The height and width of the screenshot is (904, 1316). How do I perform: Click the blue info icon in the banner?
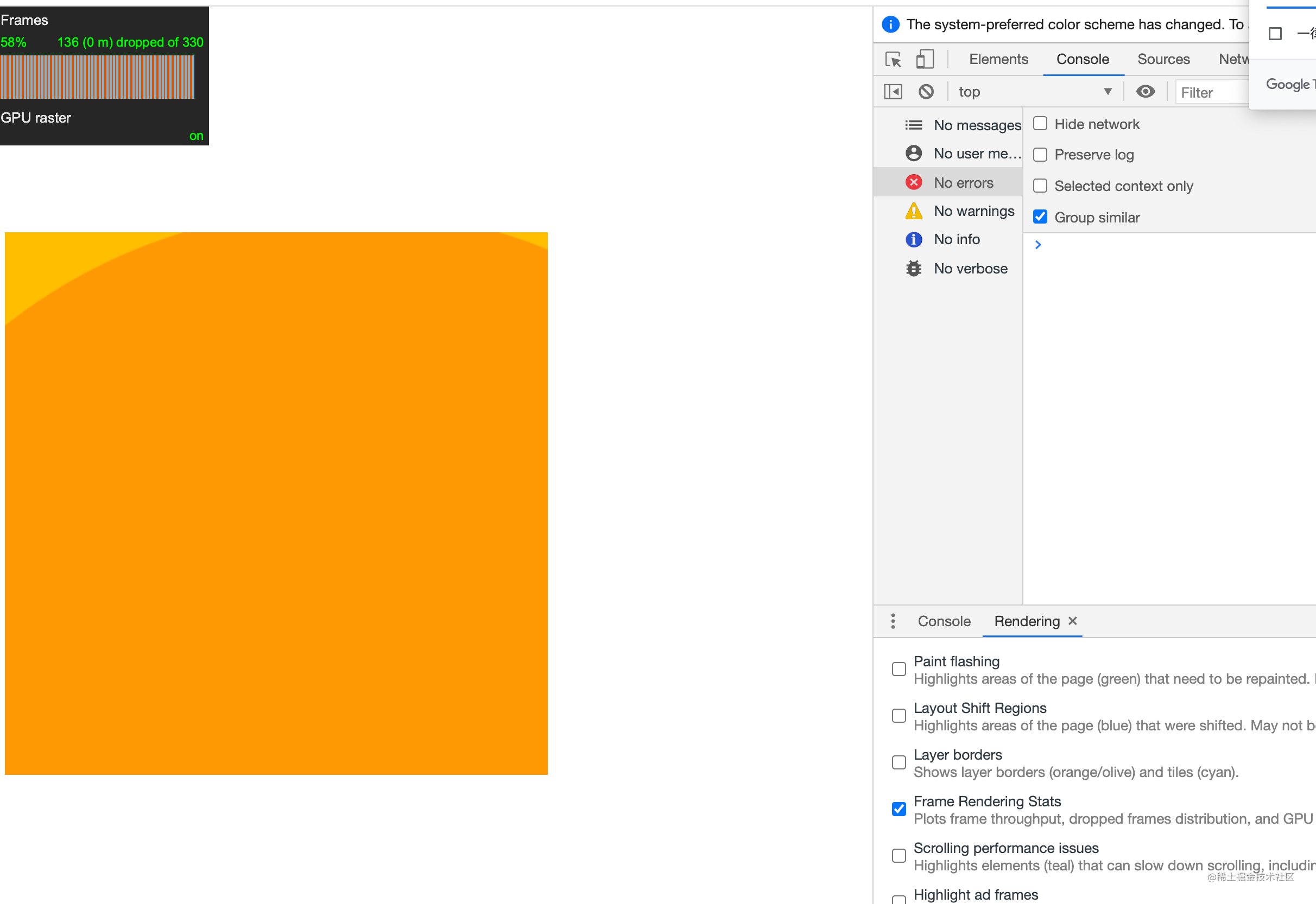890,24
